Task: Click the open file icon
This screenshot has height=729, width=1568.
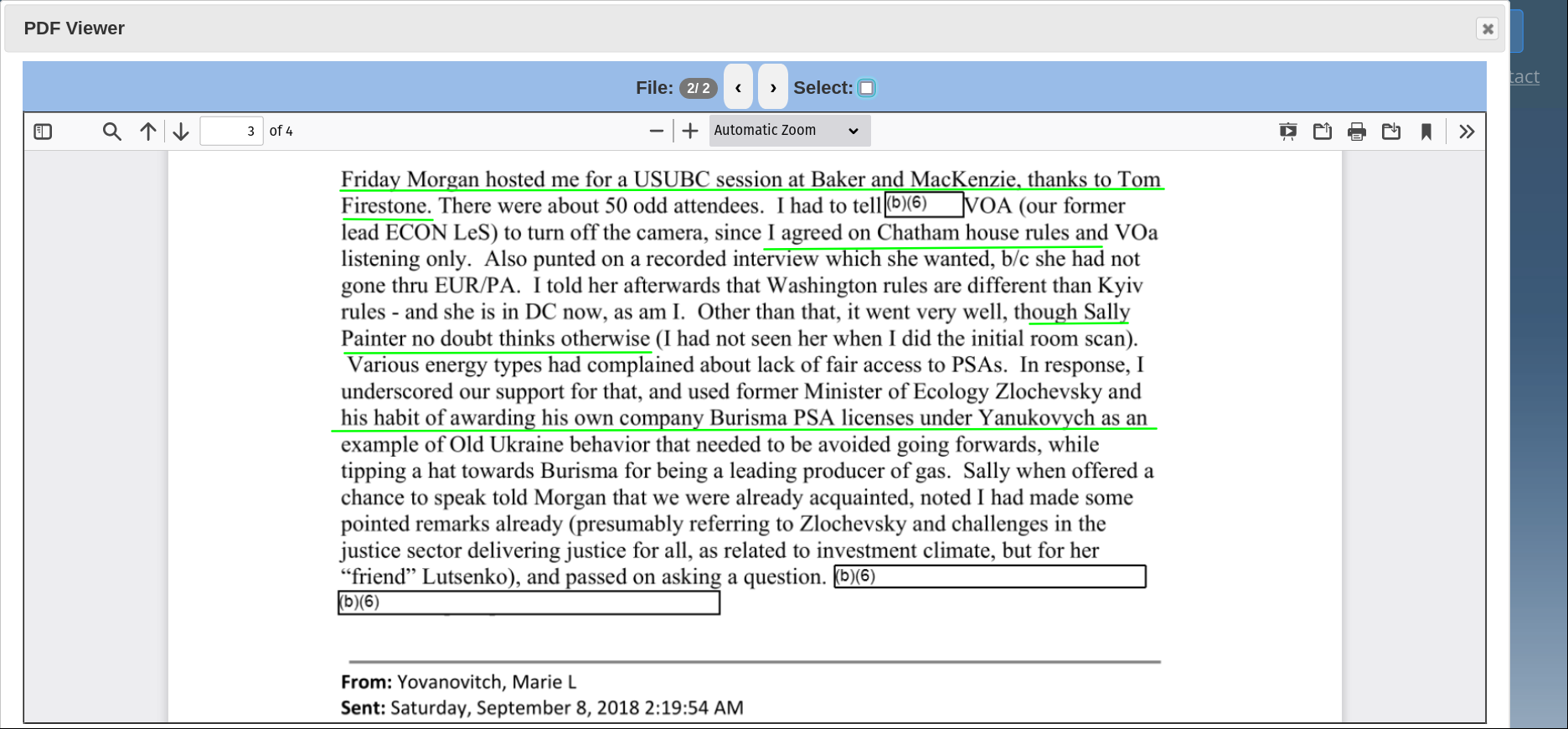Action: coord(1323,132)
